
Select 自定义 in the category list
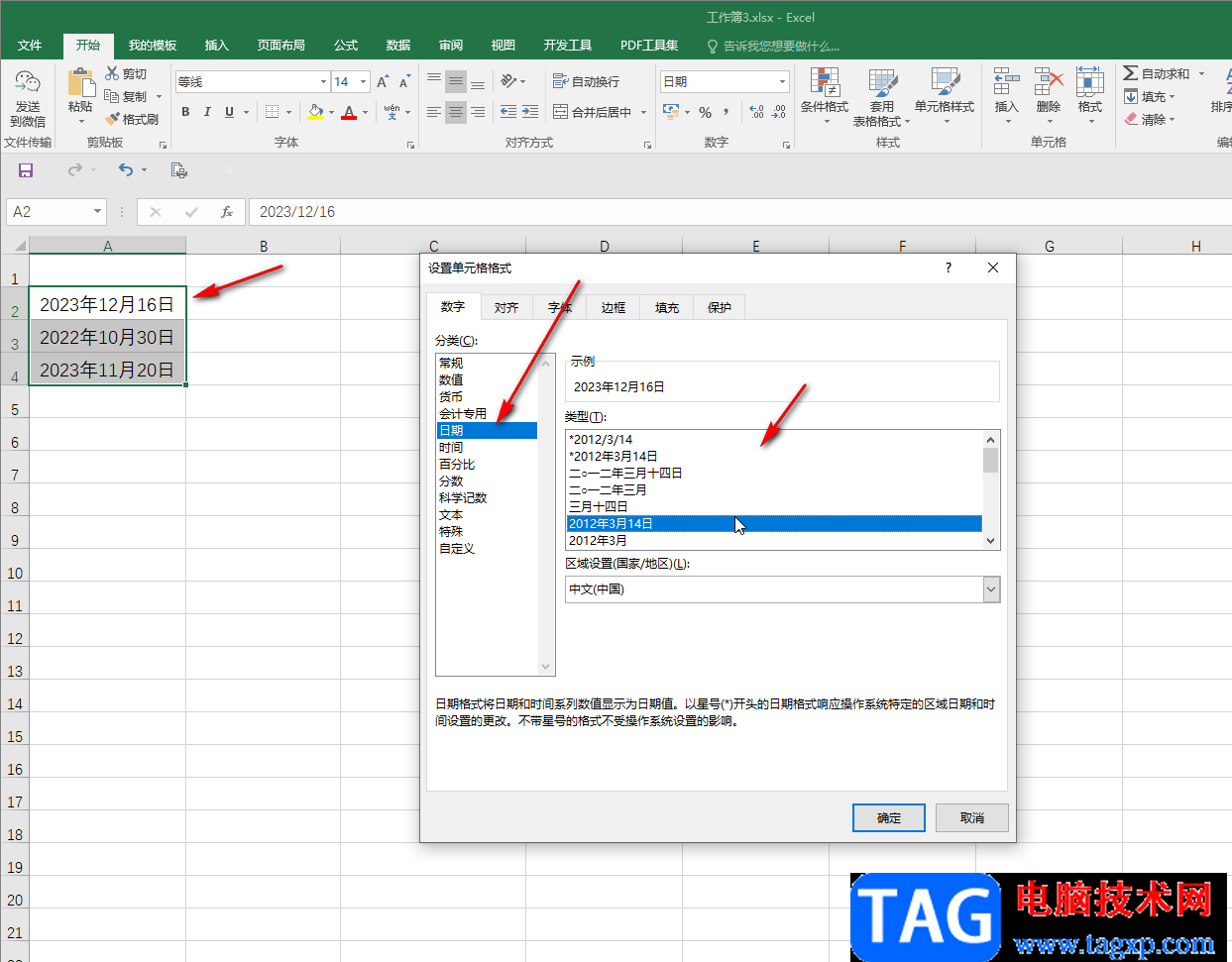(x=487, y=549)
